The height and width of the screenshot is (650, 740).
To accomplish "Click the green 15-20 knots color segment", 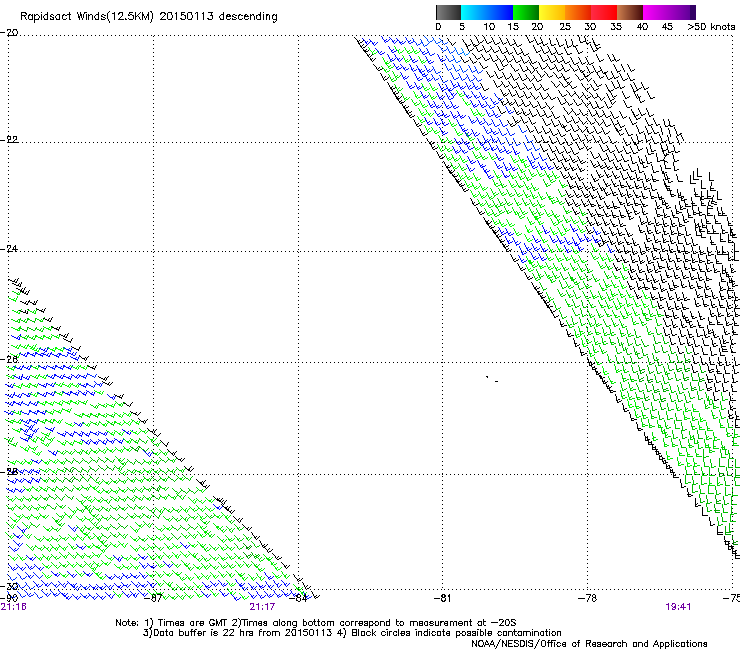I will [x=526, y=12].
